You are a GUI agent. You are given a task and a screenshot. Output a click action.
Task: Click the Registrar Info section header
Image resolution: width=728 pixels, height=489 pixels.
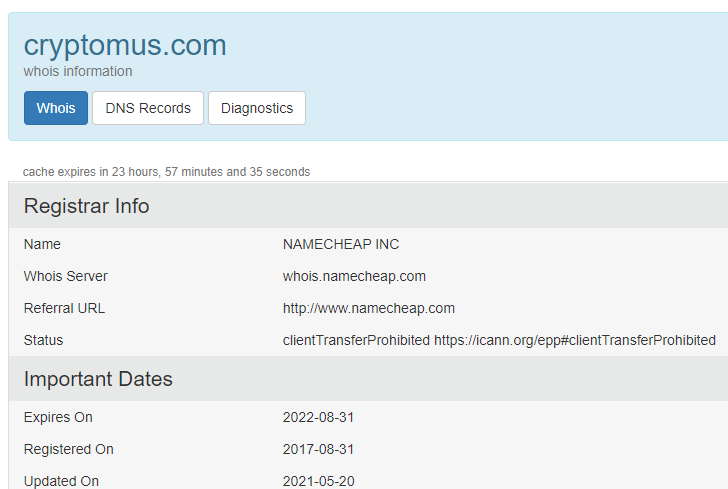tap(87, 206)
